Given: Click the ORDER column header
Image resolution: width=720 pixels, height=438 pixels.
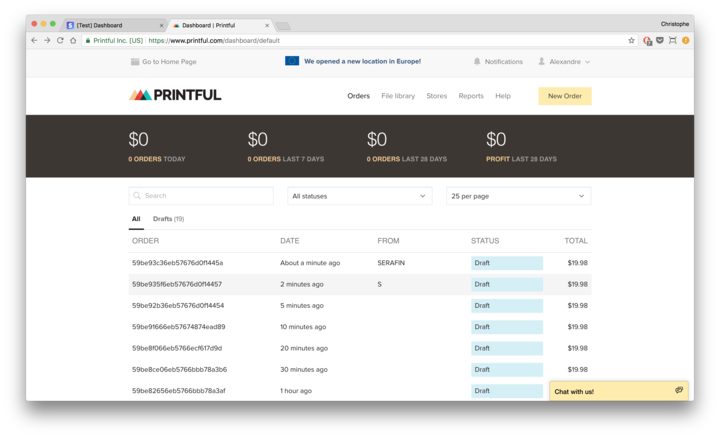Looking at the screenshot, I should [x=145, y=241].
